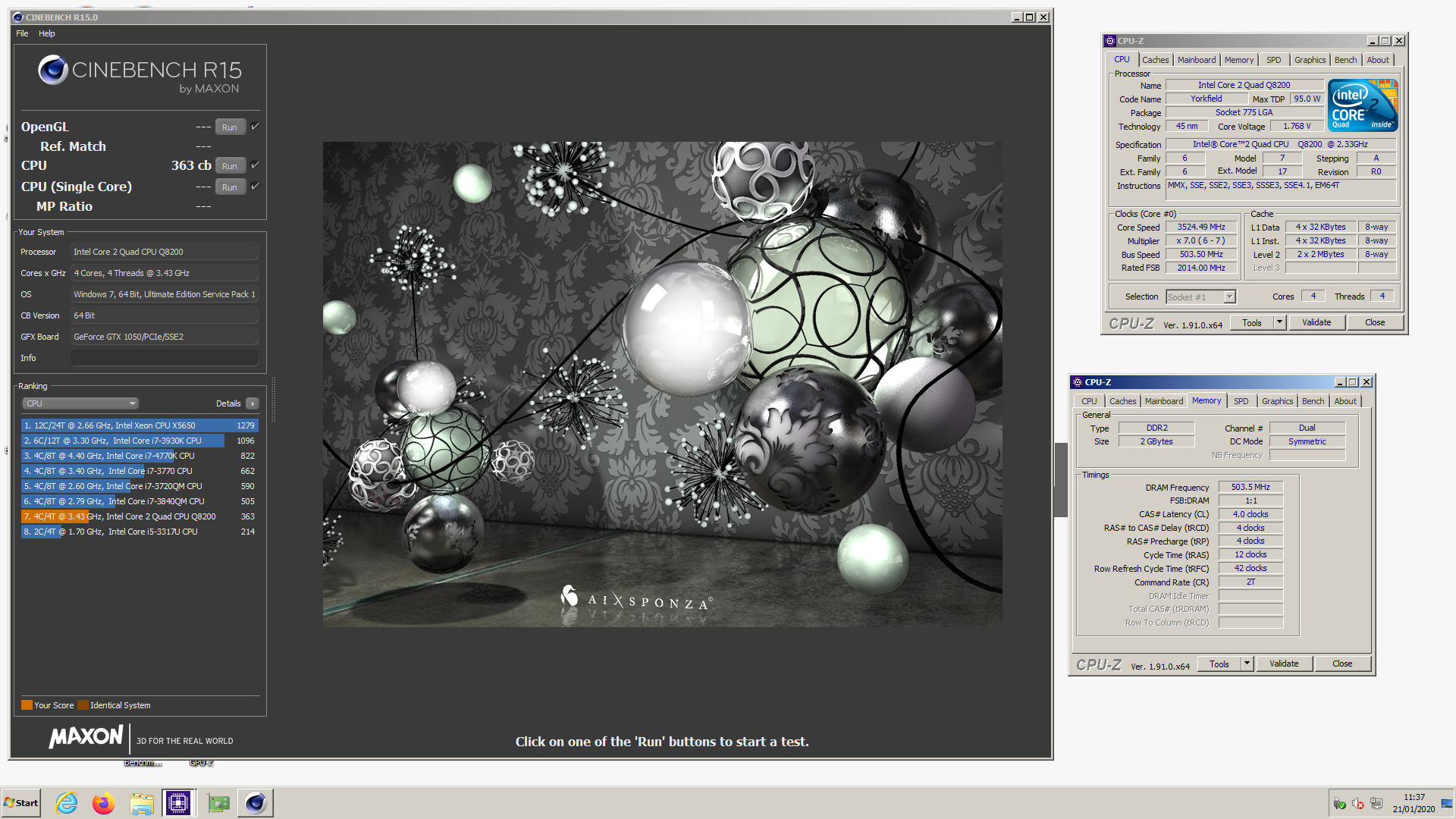The image size is (1456, 819).
Task: Select Caches tab in lower CPU-Z window
Action: click(x=1122, y=401)
